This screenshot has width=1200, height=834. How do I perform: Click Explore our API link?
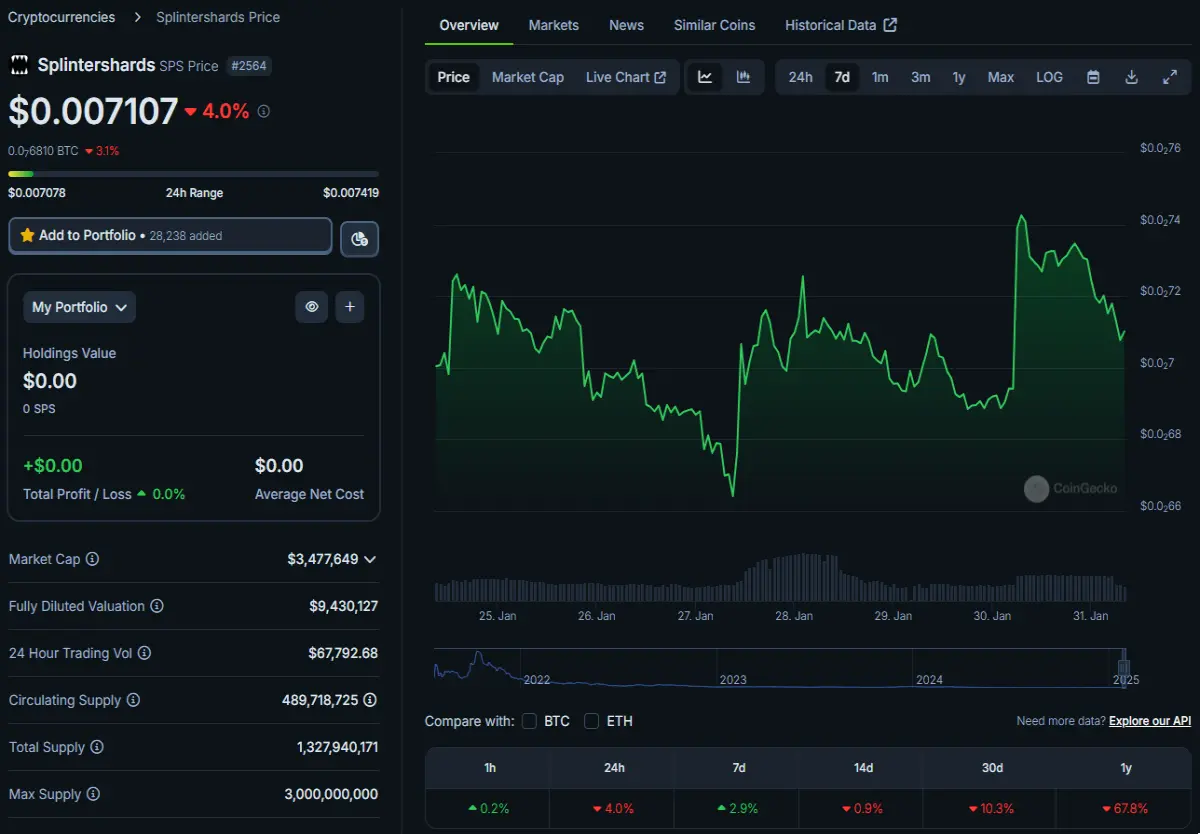tap(1150, 721)
